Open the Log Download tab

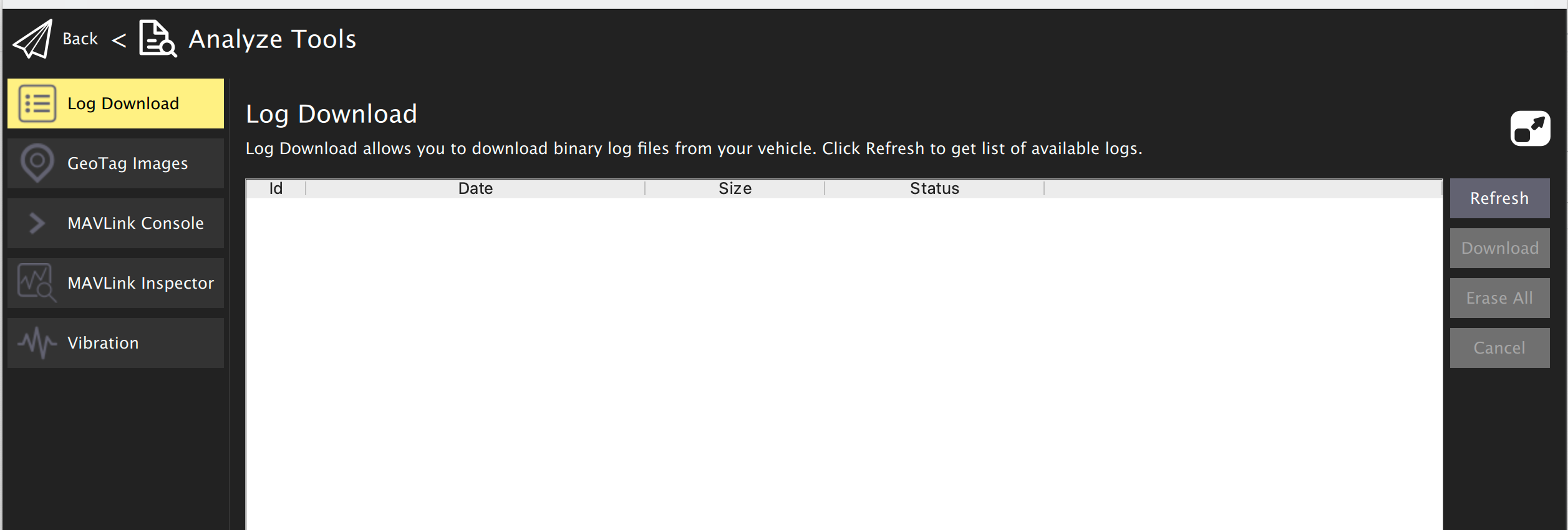(115, 104)
